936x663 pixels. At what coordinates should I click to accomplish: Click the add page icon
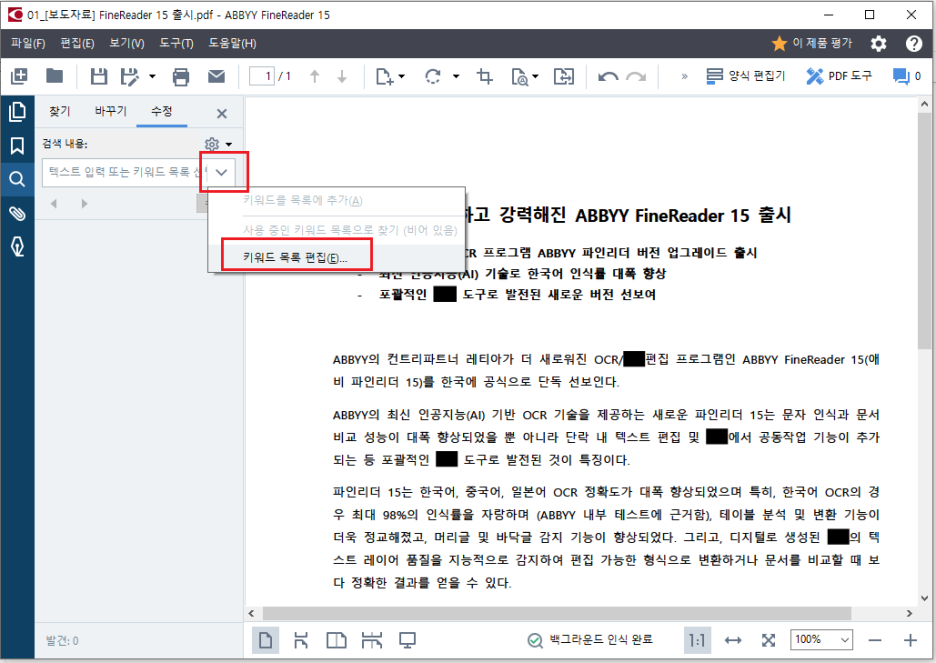[x=384, y=76]
